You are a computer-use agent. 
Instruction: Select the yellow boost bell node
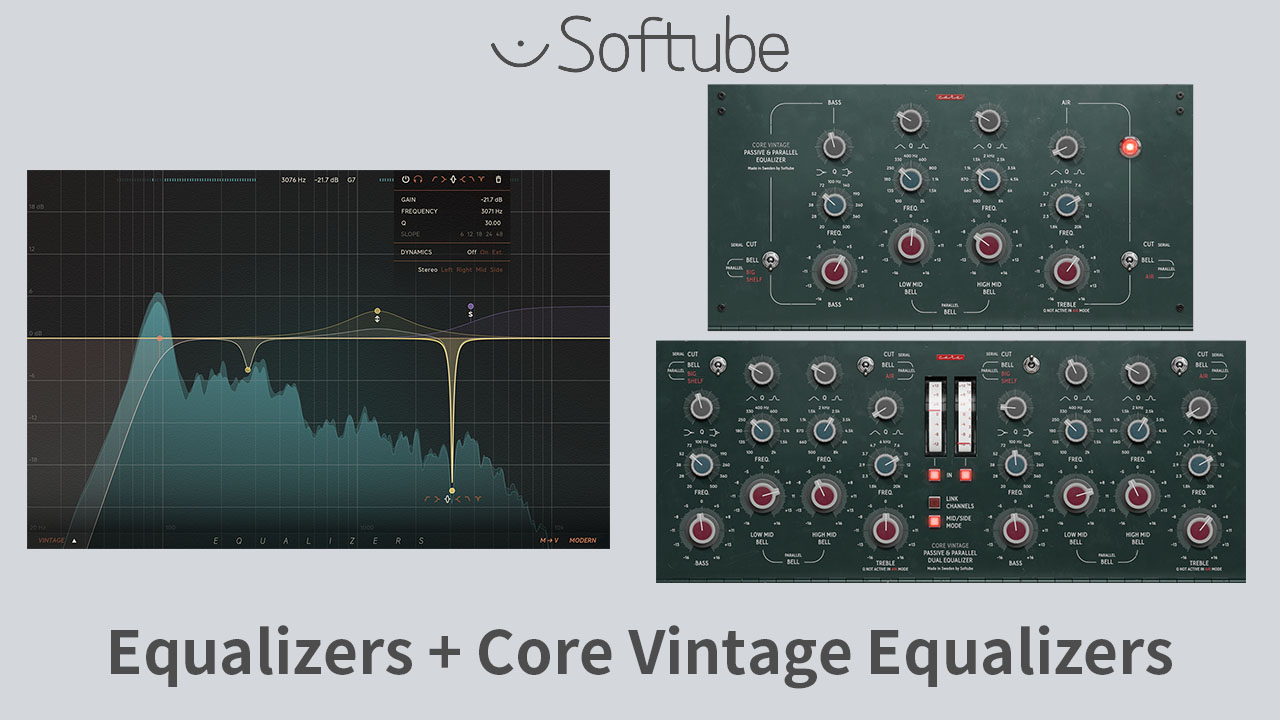(x=377, y=311)
